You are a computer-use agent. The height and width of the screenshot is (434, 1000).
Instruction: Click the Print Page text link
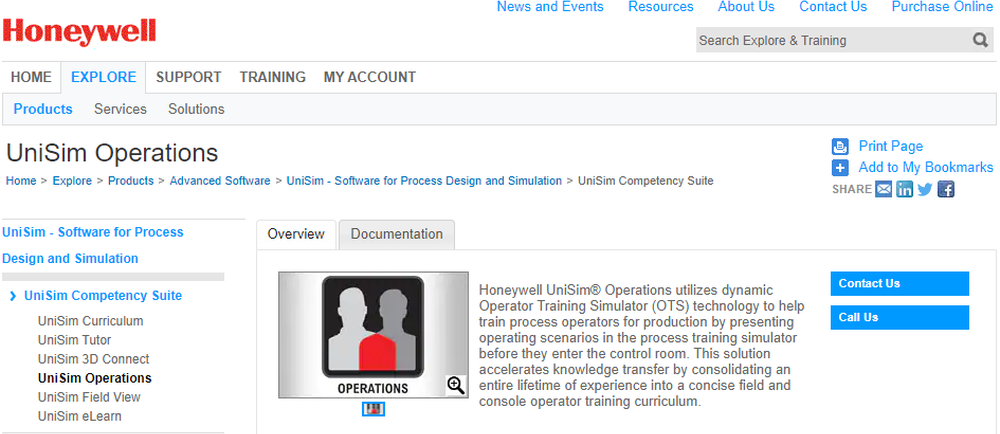[890, 146]
